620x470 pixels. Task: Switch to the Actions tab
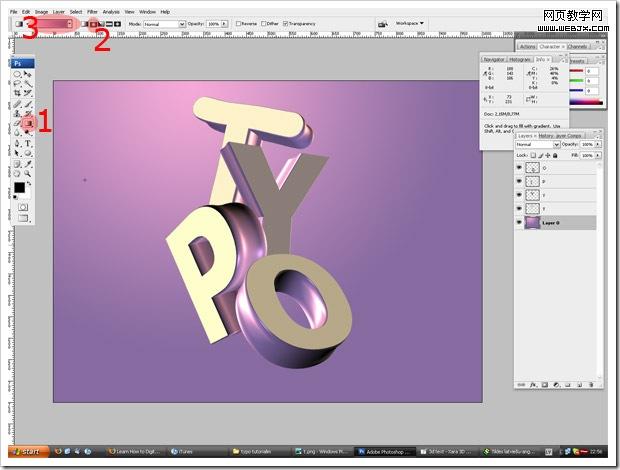point(527,47)
